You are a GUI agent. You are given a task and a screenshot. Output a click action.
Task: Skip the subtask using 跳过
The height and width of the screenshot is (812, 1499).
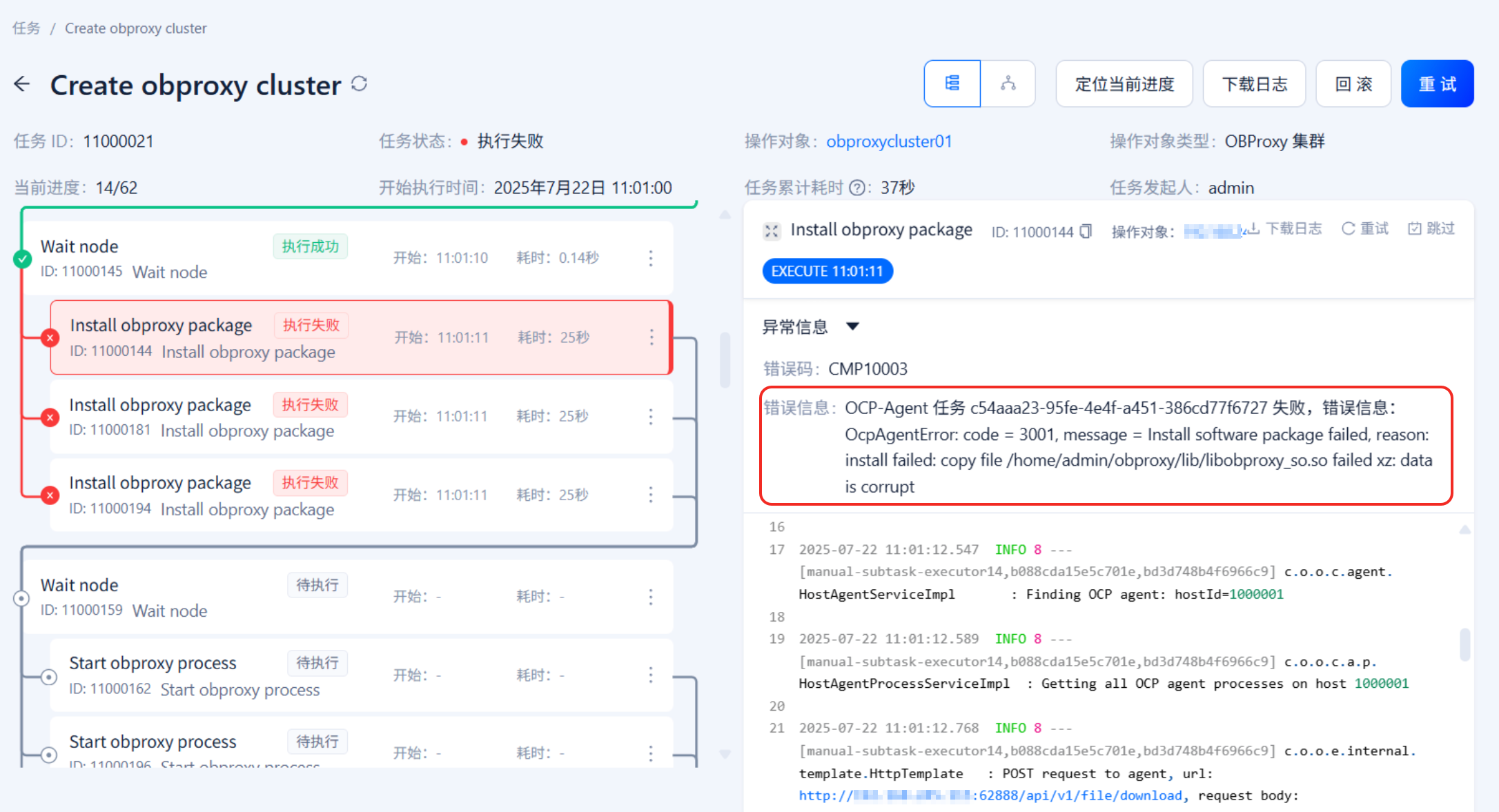(x=1431, y=228)
